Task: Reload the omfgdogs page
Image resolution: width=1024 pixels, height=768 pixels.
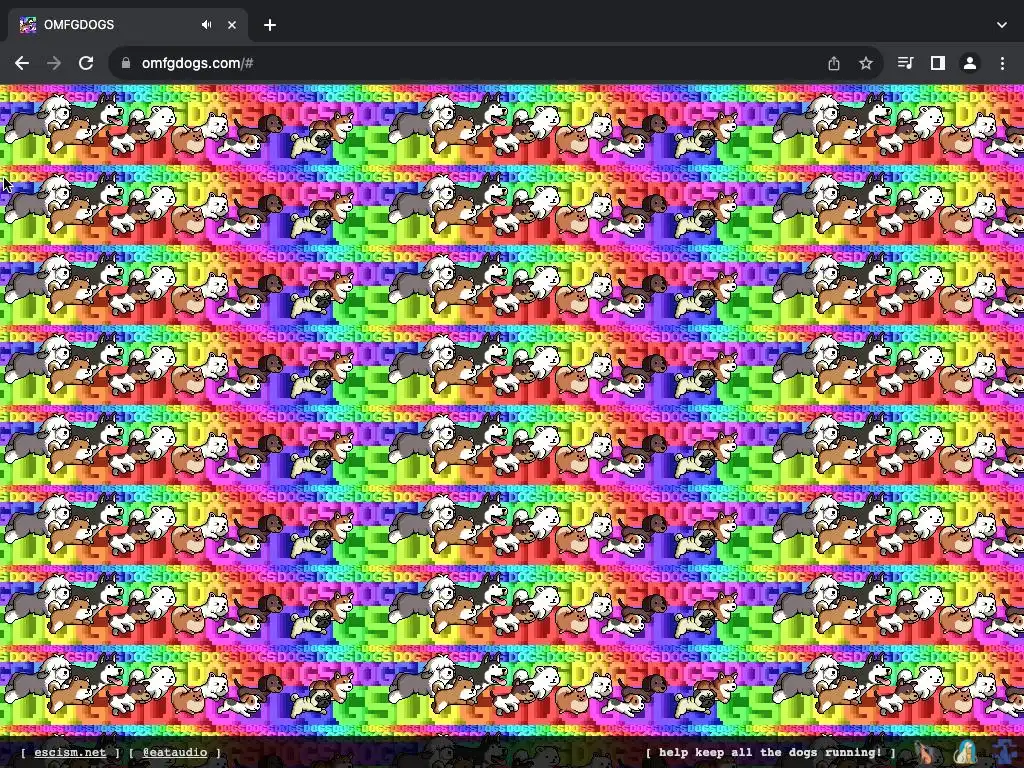Action: coord(86,63)
